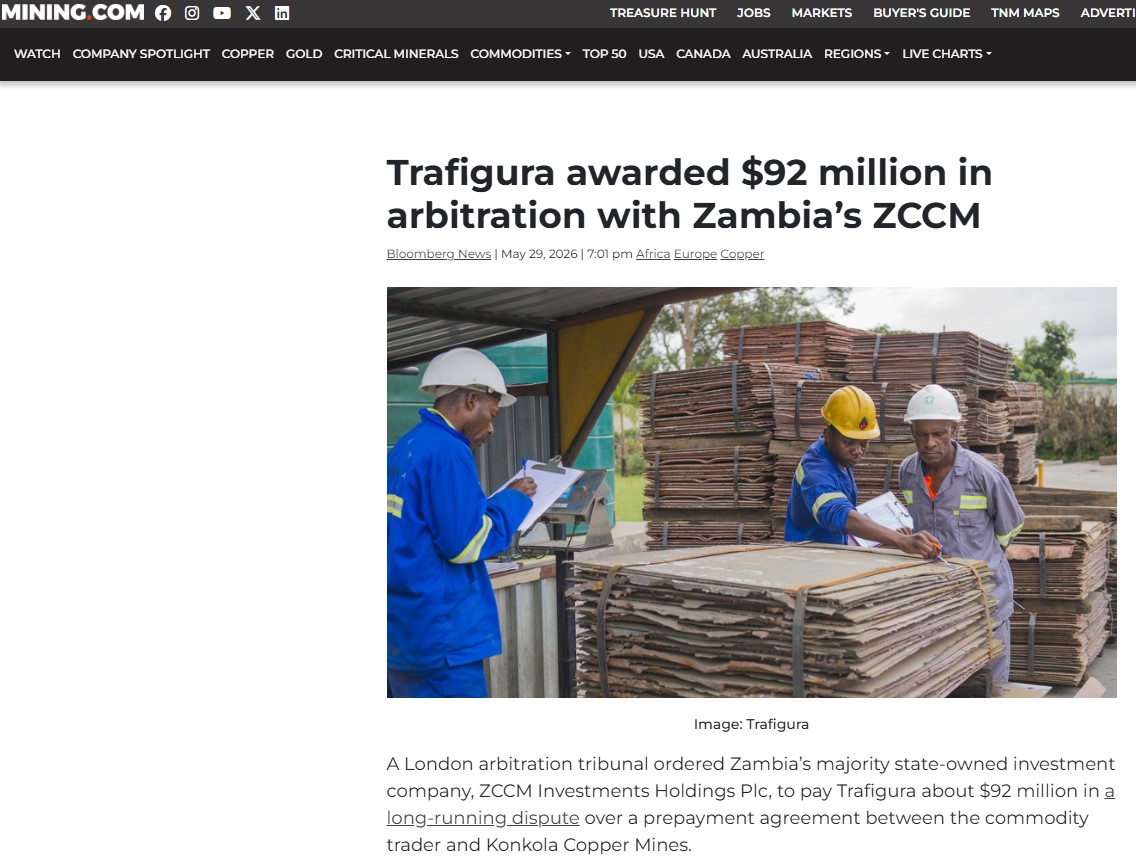Click the Europe tag link
The height and width of the screenshot is (858, 1136).
click(x=695, y=254)
